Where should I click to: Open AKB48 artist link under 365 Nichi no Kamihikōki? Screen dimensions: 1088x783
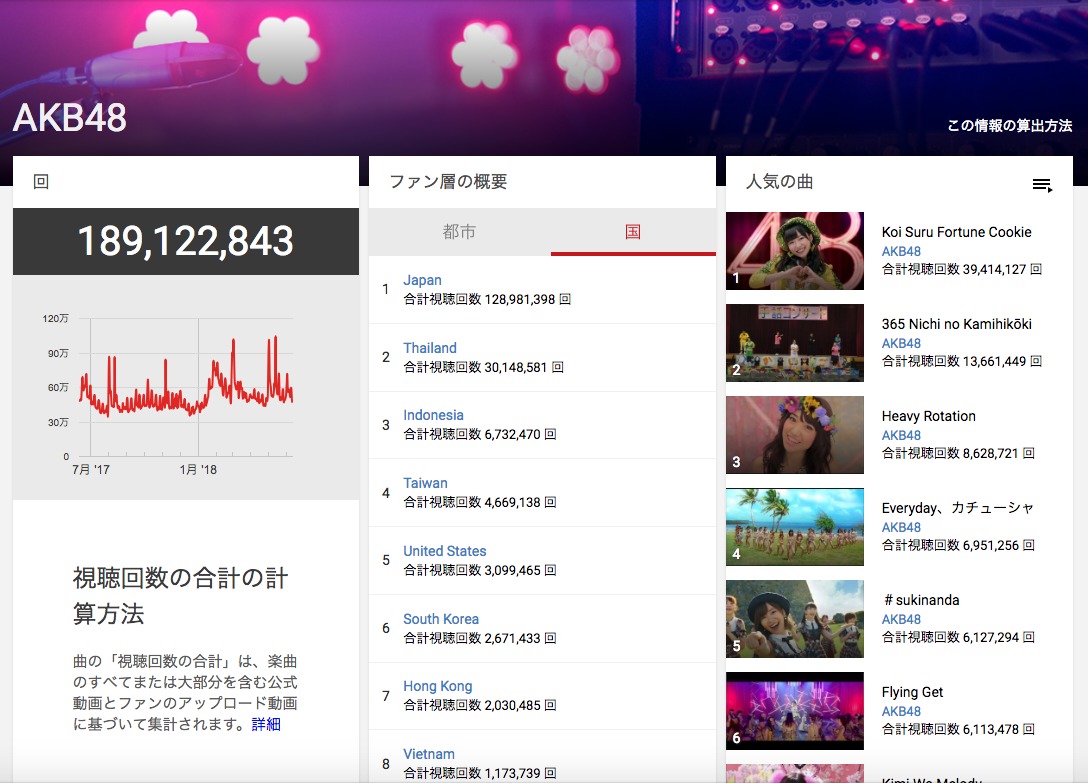(x=901, y=344)
